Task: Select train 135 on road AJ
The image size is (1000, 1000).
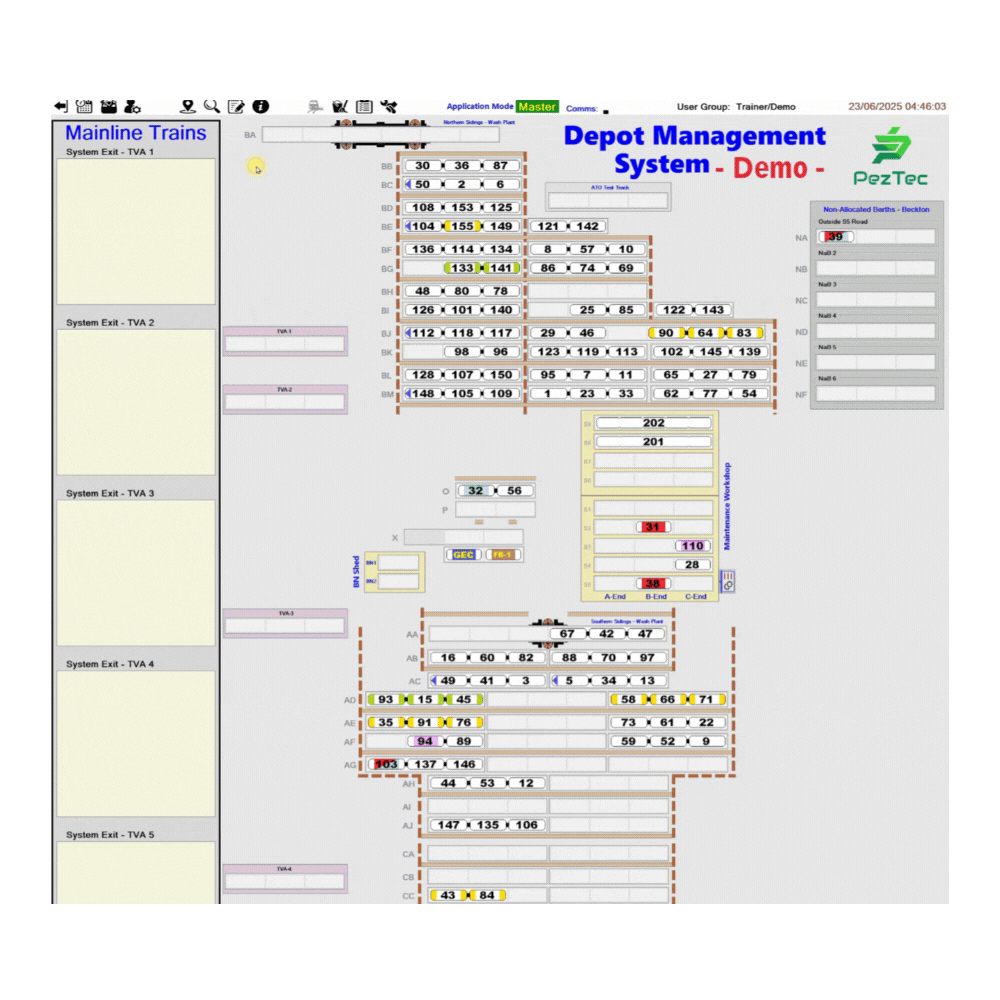Action: [x=487, y=825]
